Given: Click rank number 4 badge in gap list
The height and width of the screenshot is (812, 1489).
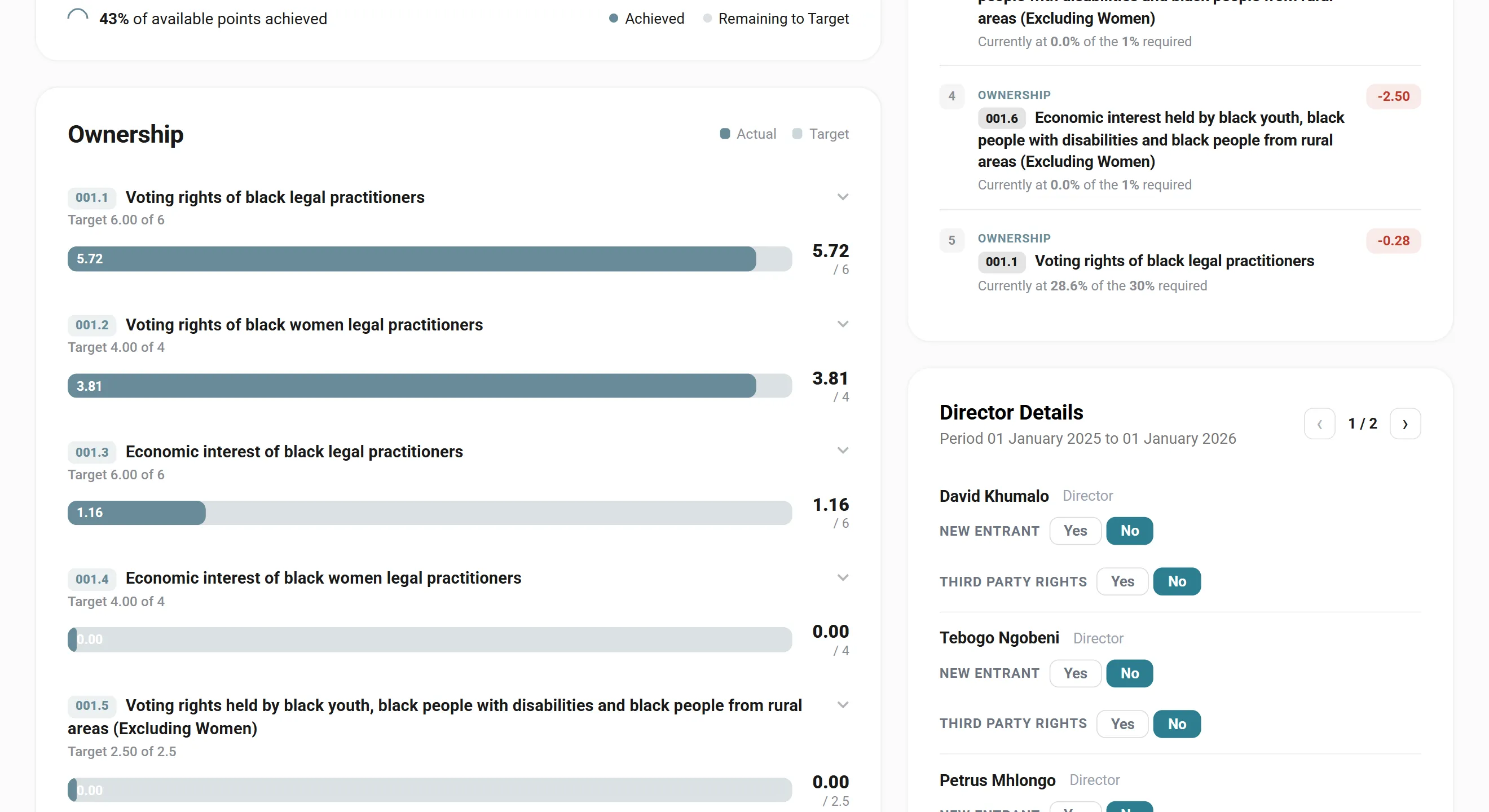Looking at the screenshot, I should point(951,96).
